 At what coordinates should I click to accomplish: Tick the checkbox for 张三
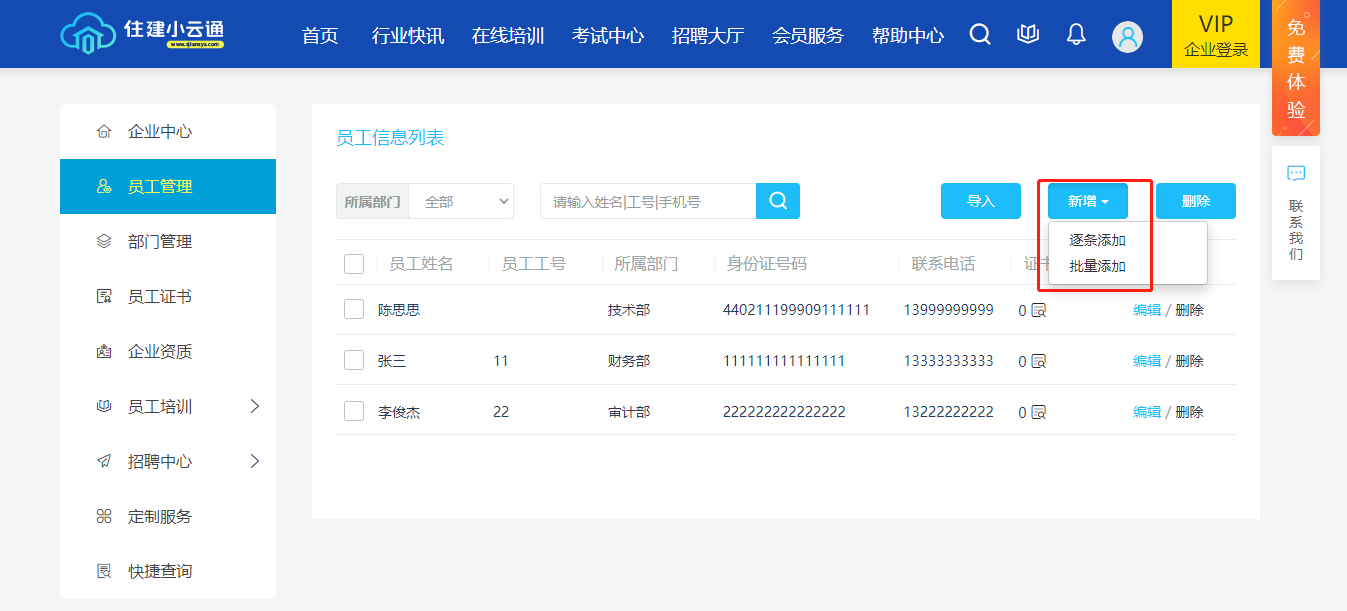pyautogui.click(x=354, y=361)
